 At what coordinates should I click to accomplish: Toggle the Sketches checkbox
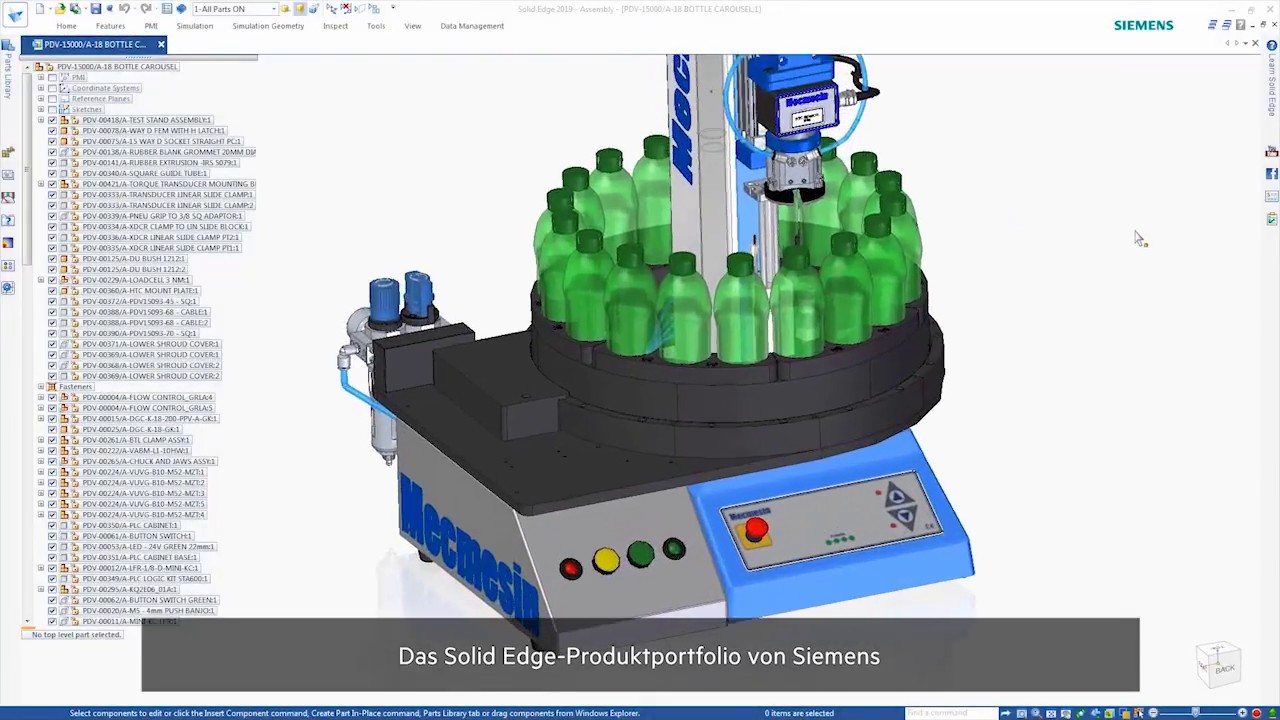(52, 109)
